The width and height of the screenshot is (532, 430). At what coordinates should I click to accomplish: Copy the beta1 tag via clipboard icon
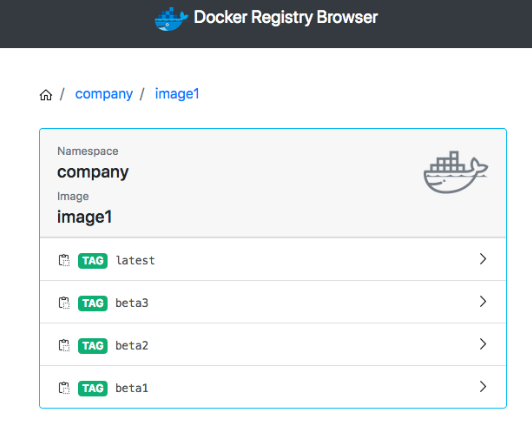tap(64, 388)
